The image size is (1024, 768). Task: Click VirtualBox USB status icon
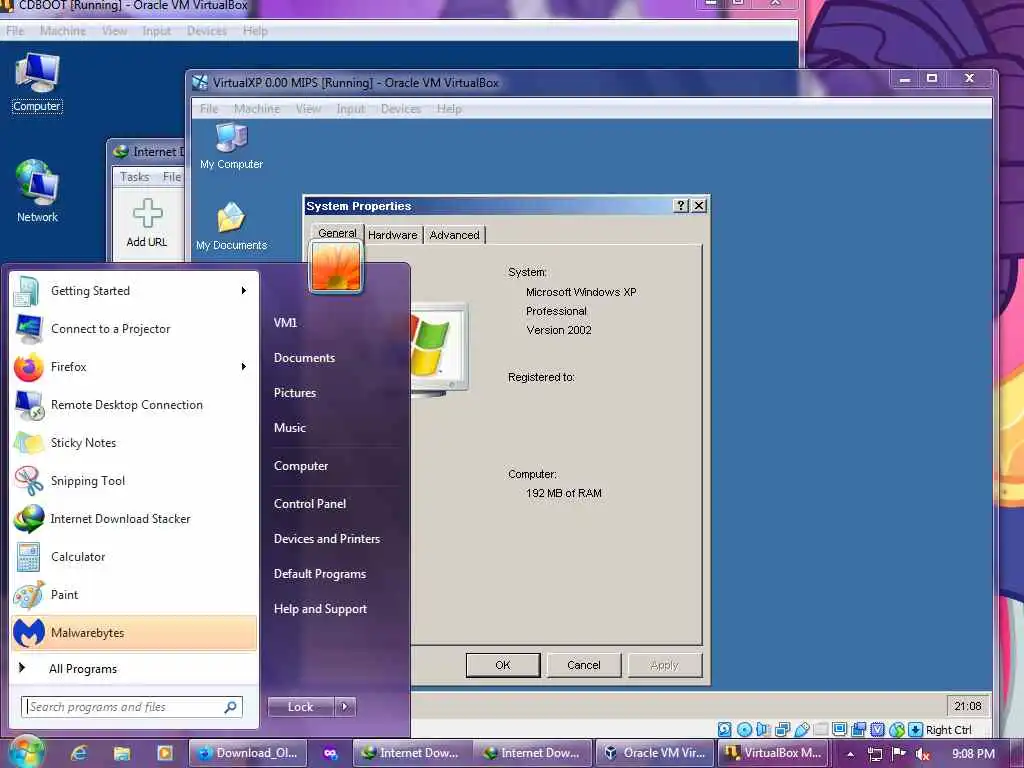pos(802,729)
